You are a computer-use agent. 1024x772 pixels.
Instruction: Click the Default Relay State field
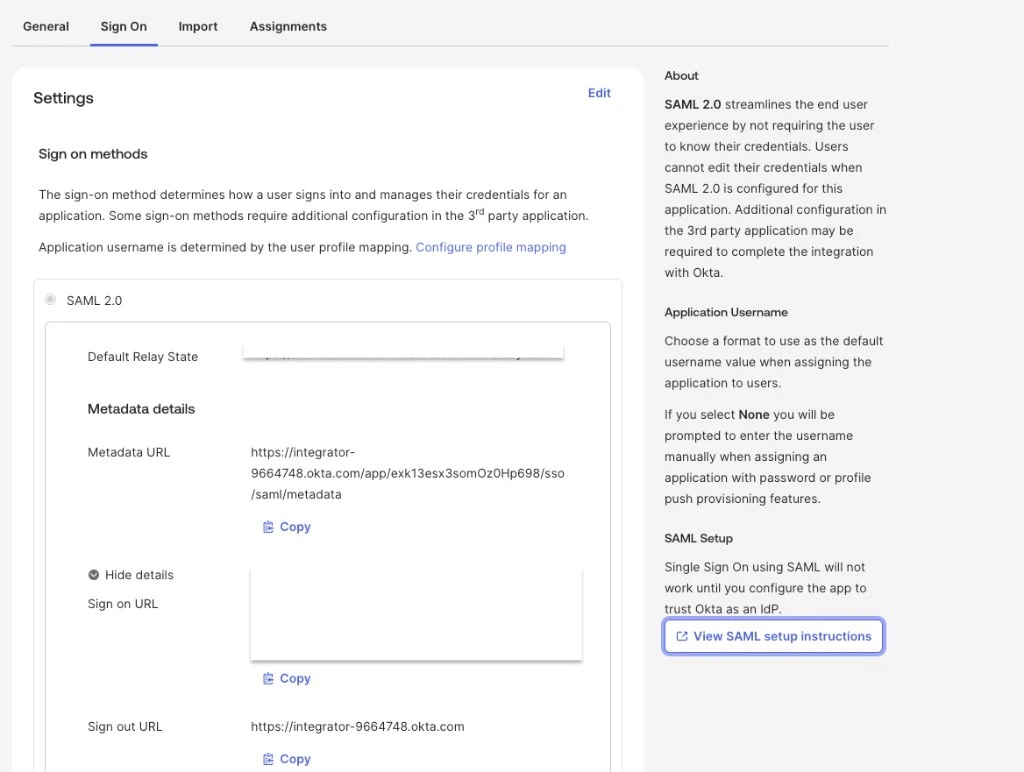coord(403,352)
